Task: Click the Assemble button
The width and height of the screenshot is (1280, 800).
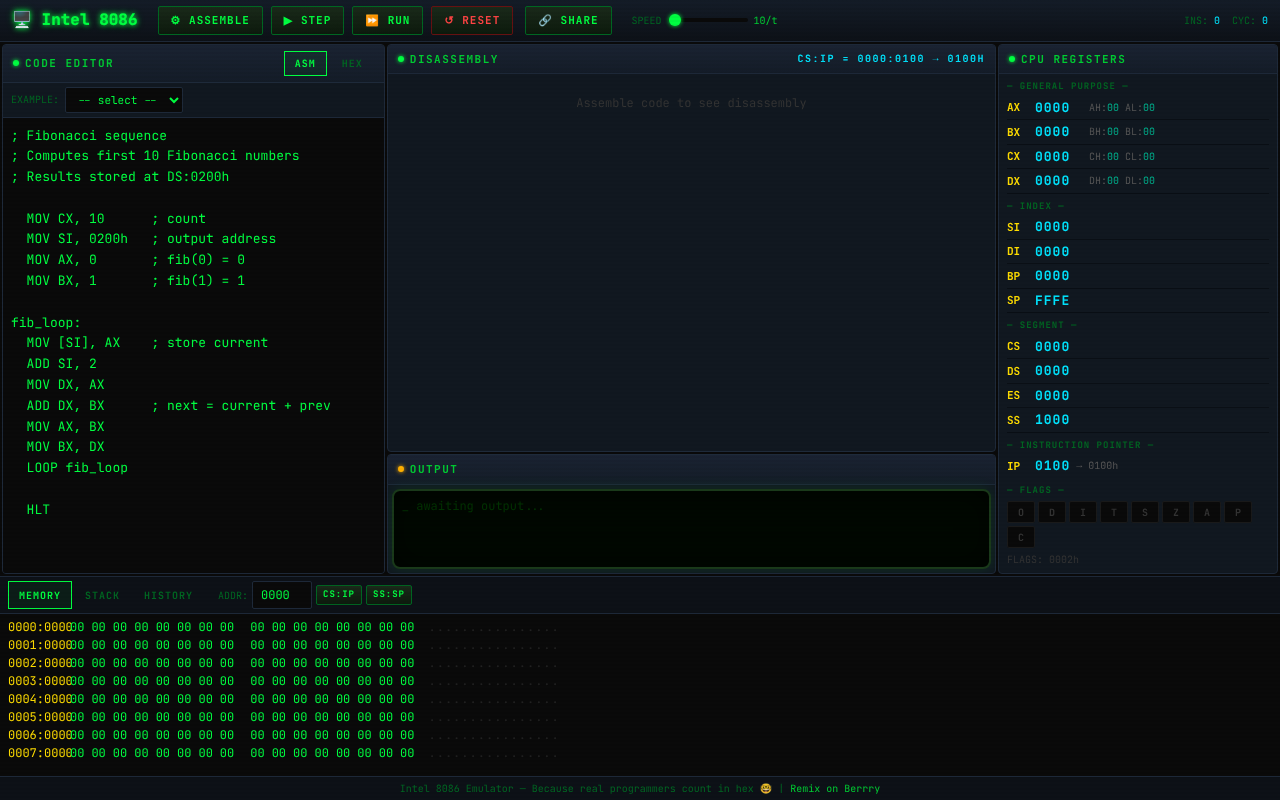Action: point(210,21)
